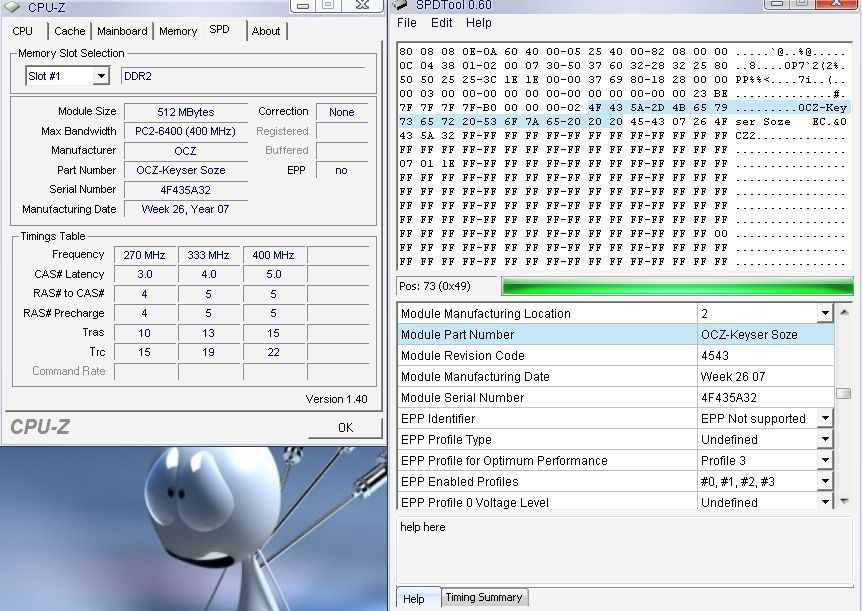Click the Part Number field in CPU-Z
This screenshot has height=611, width=862.
coord(186,170)
